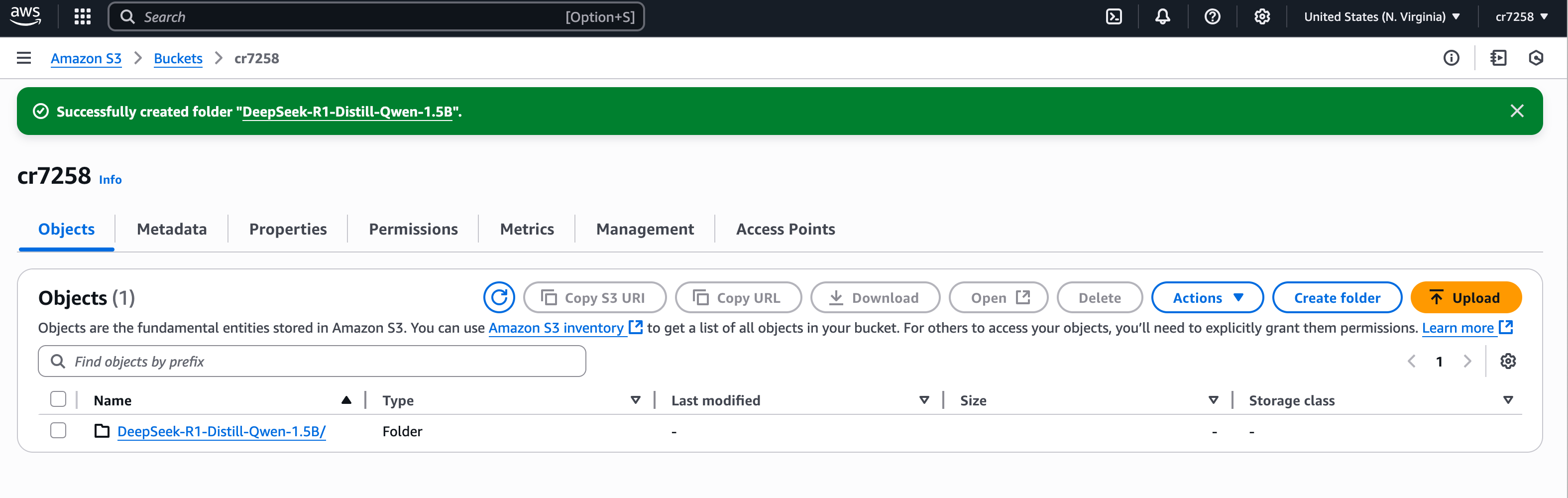Screen dimensions: 1568x498
Task: Click the Copy URL button
Action: click(738, 297)
